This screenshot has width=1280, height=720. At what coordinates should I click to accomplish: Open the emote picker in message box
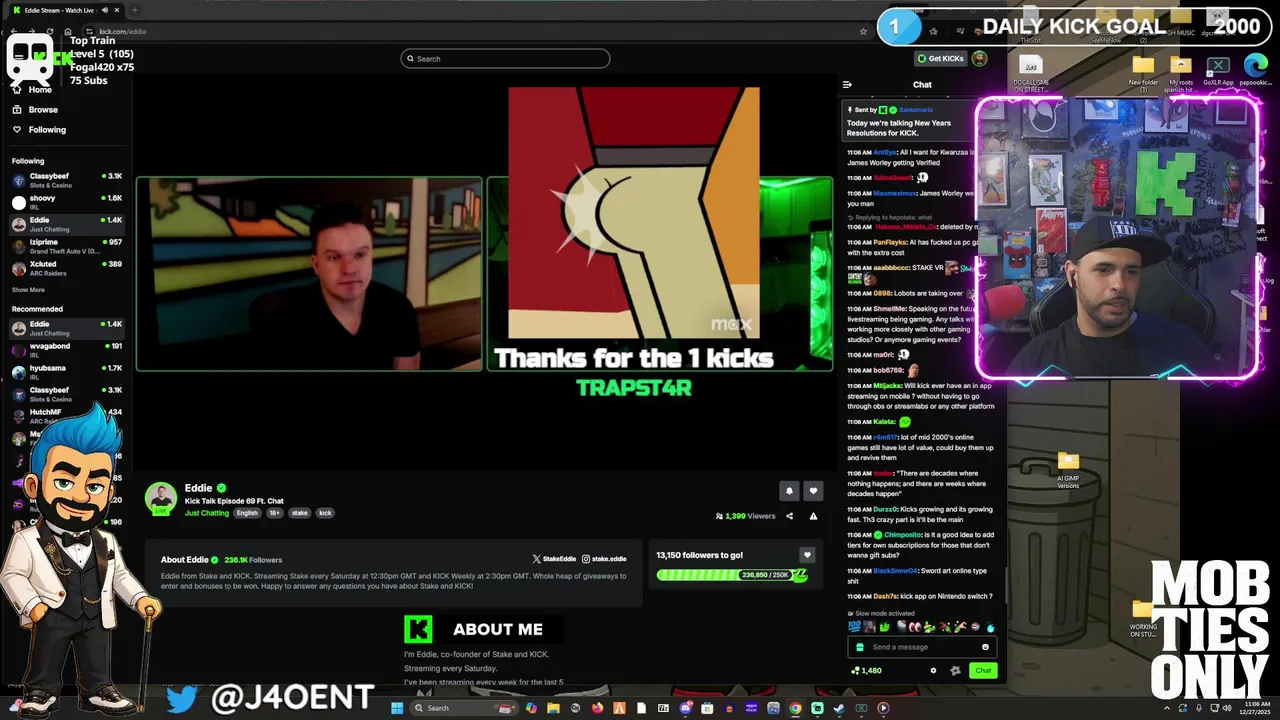click(985, 647)
